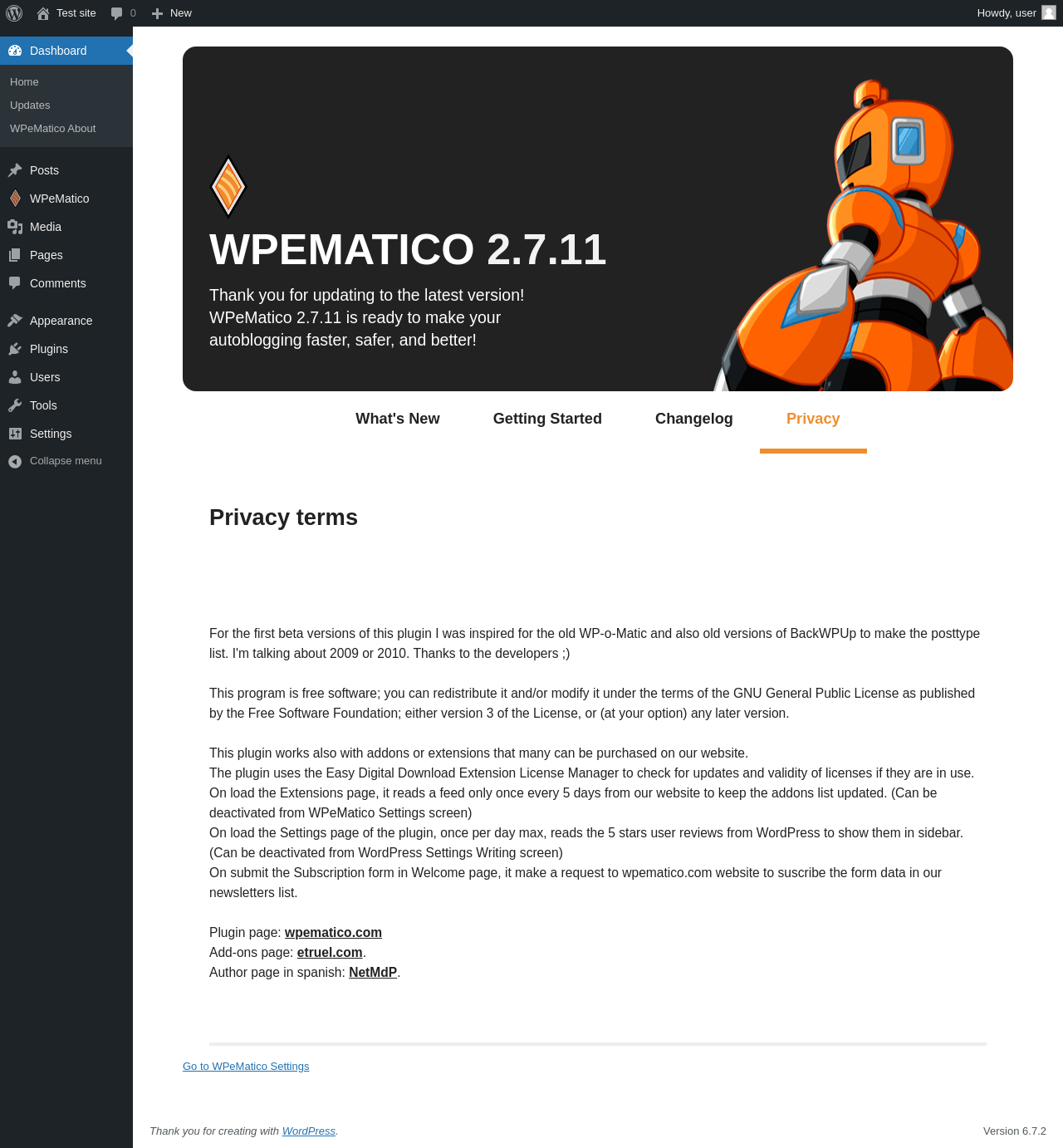The height and width of the screenshot is (1148, 1063).
Task: Click the Test site name in admin bar
Action: click(x=76, y=13)
